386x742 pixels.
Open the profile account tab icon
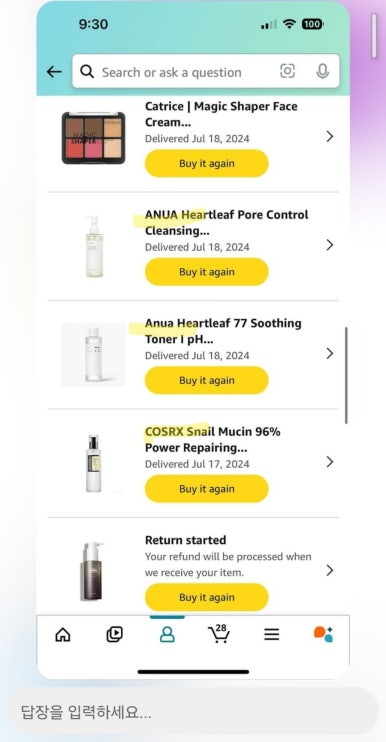point(167,635)
